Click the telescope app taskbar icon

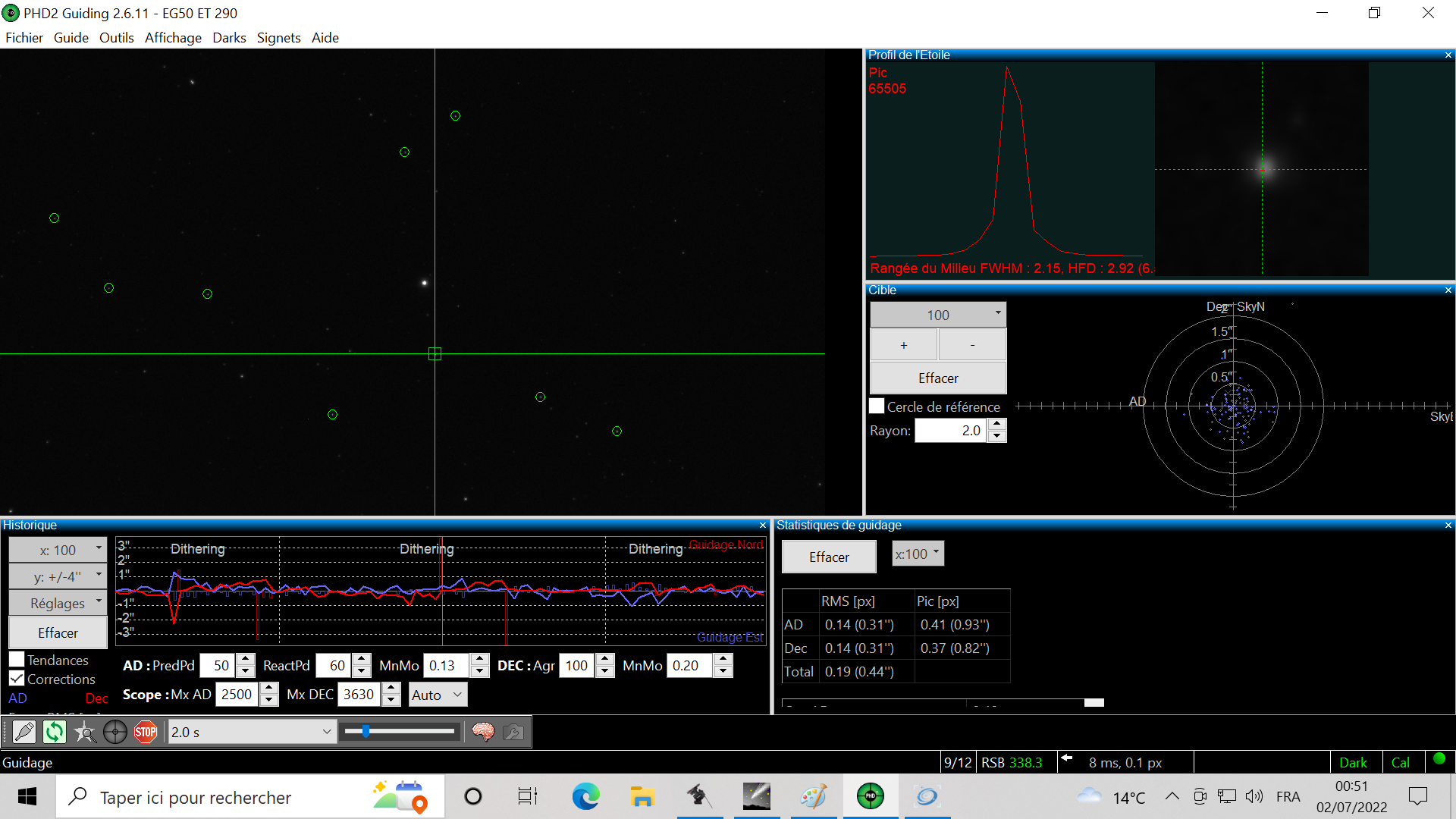point(699,796)
